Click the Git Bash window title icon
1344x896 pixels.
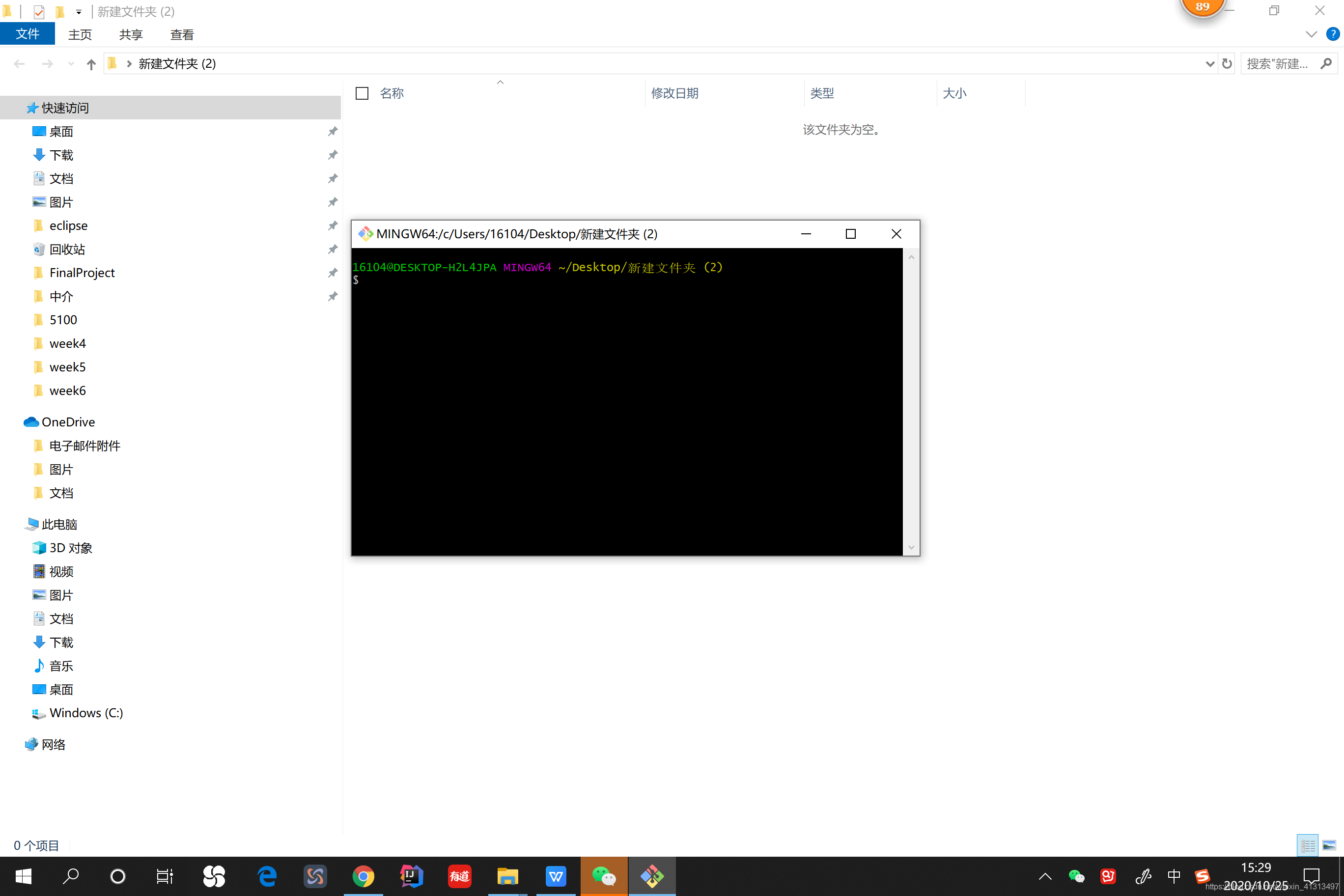(x=365, y=234)
